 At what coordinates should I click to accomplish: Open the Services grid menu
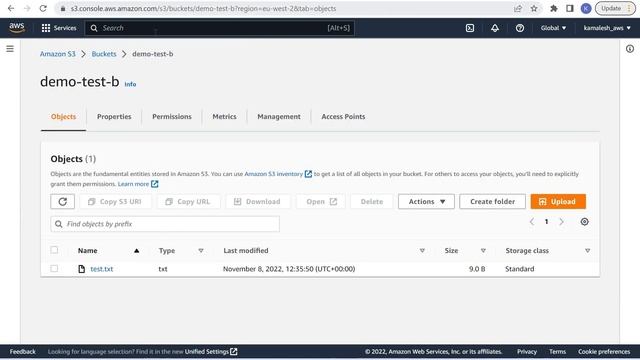[x=59, y=28]
